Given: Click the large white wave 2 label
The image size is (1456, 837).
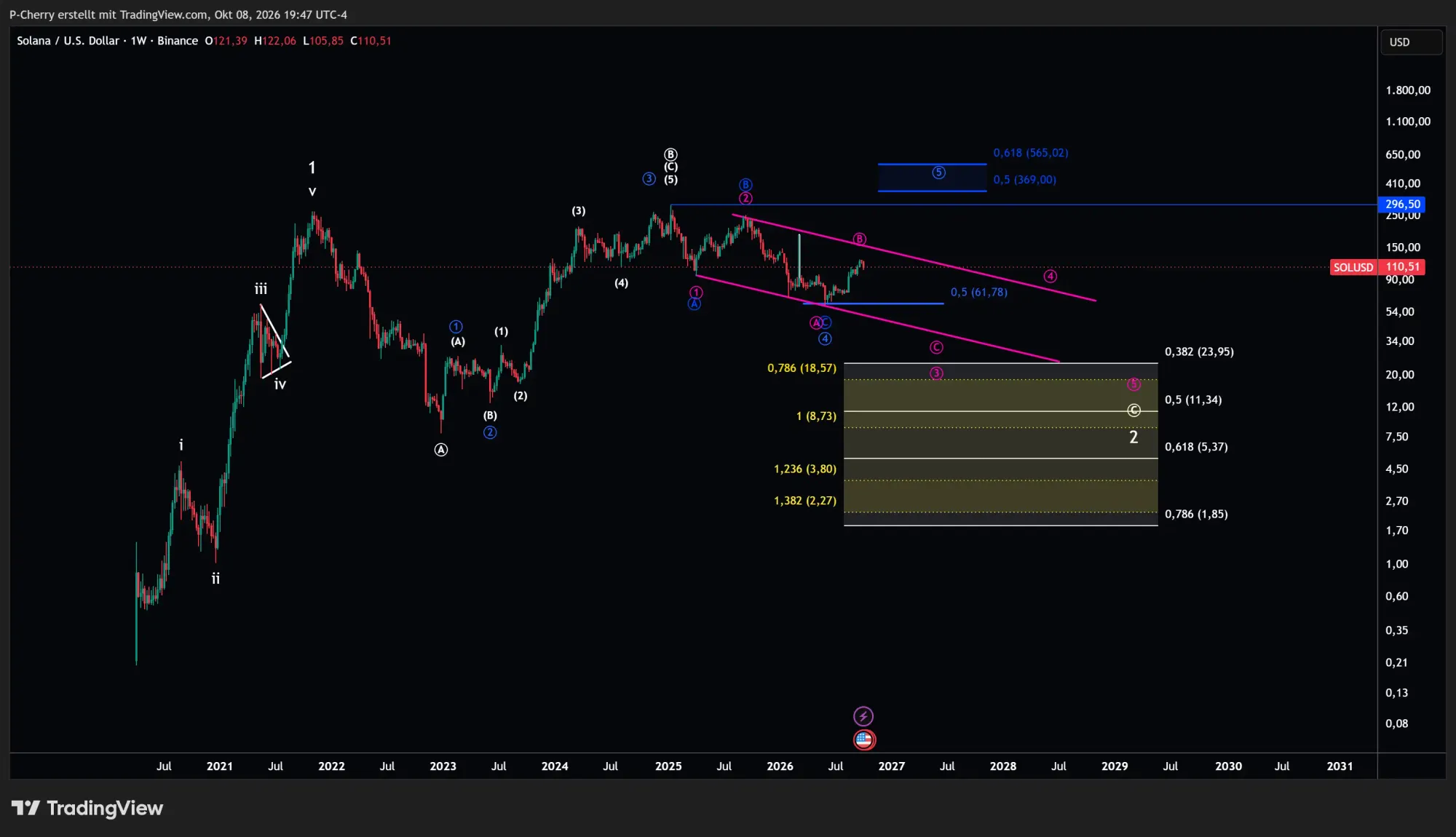Looking at the screenshot, I should coord(1133,437).
